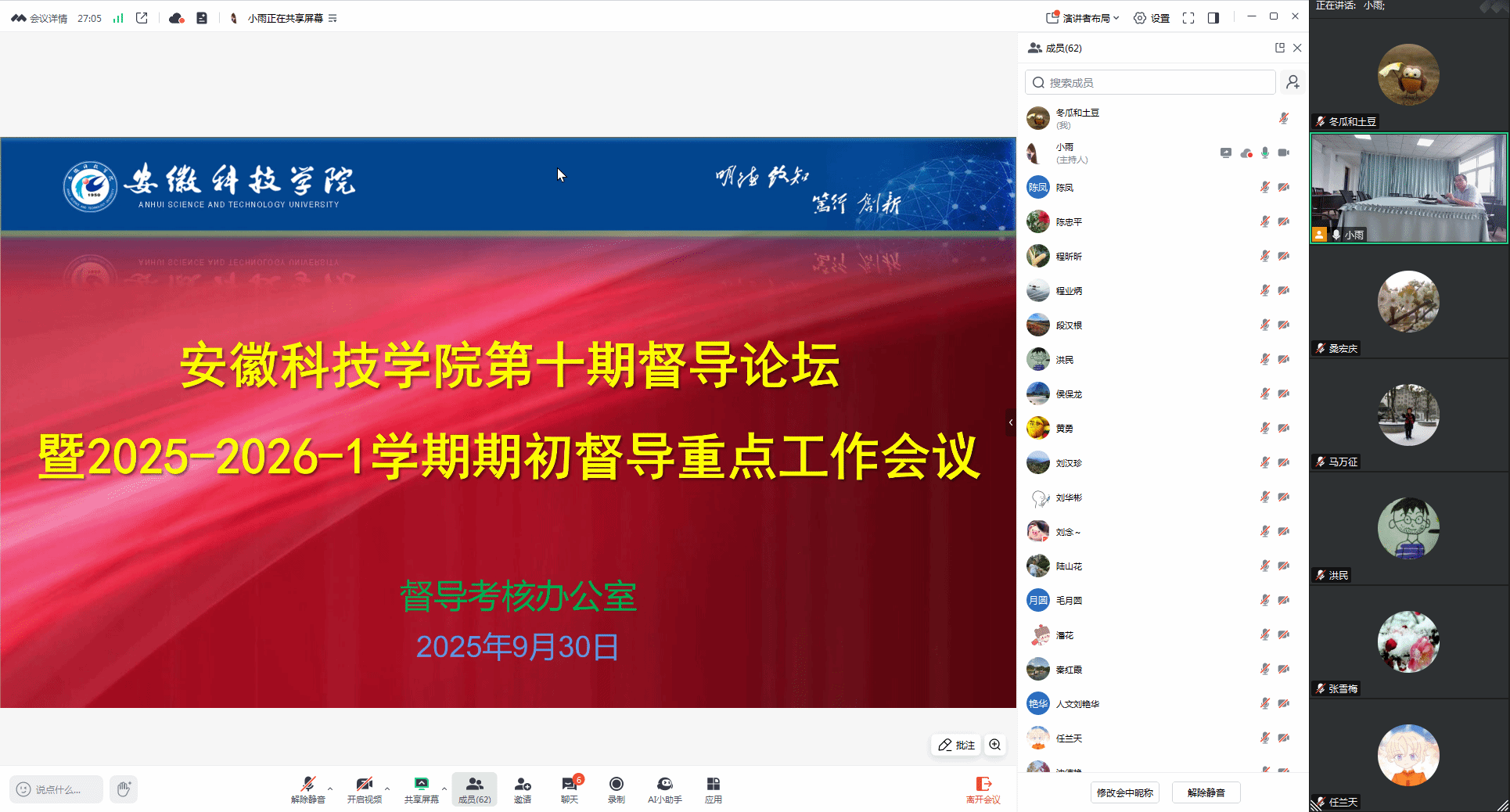The image size is (1510, 812).
Task: Expand audio options arrow beside 解除静音
Action: [x=330, y=789]
